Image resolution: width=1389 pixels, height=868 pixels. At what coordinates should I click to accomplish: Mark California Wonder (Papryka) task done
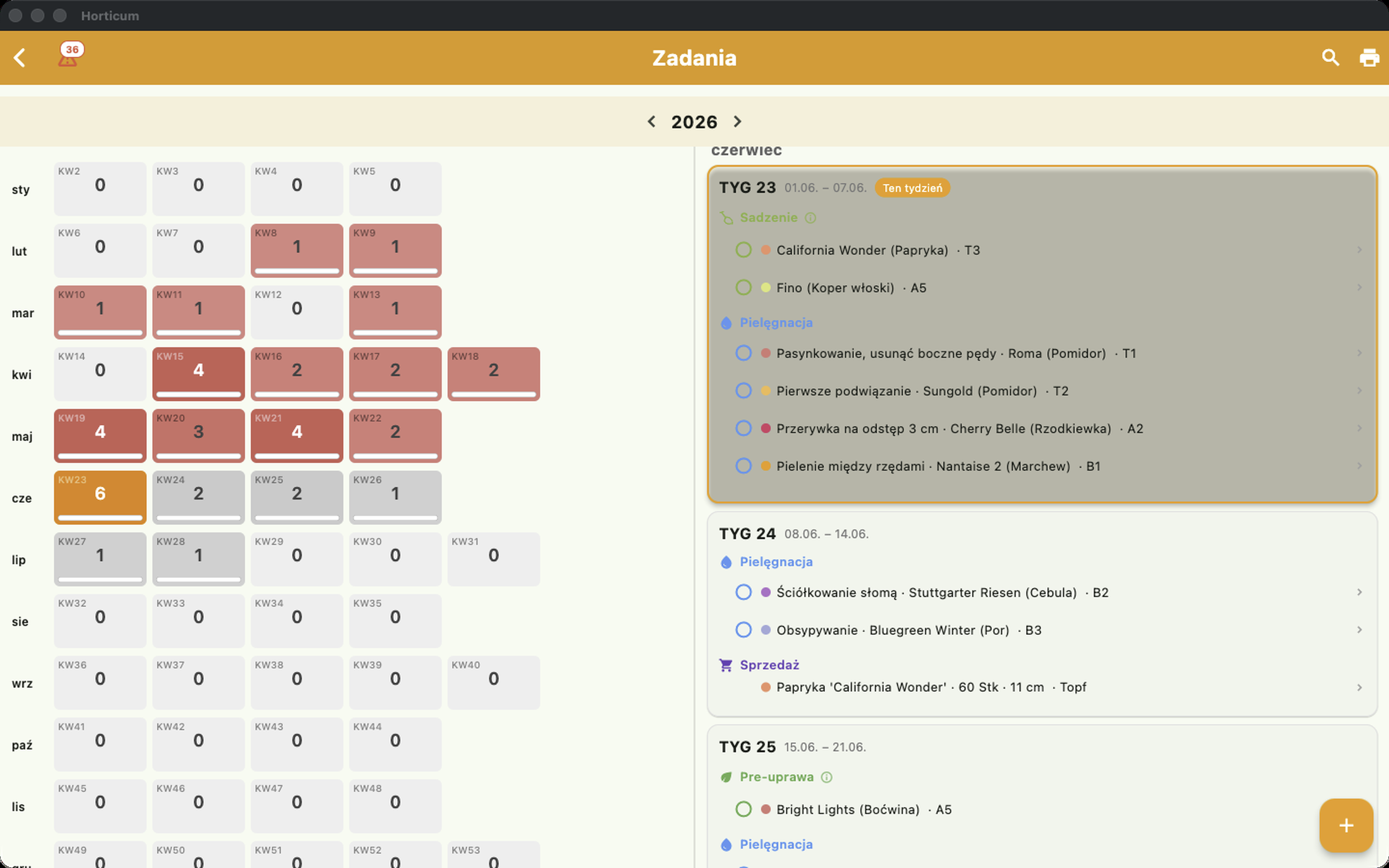(743, 250)
